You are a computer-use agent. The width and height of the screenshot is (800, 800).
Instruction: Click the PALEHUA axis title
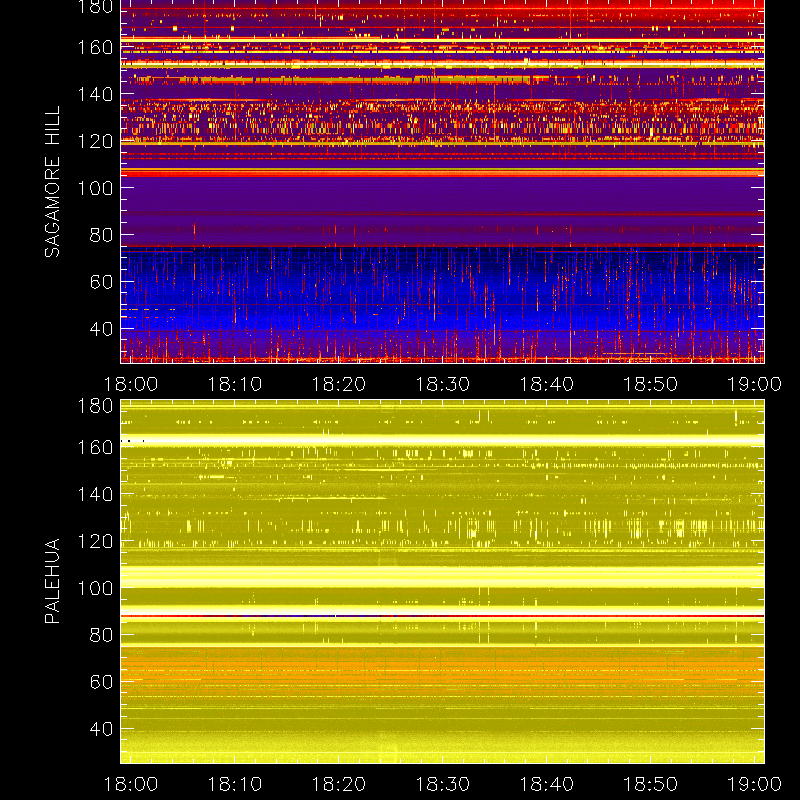[x=53, y=581]
